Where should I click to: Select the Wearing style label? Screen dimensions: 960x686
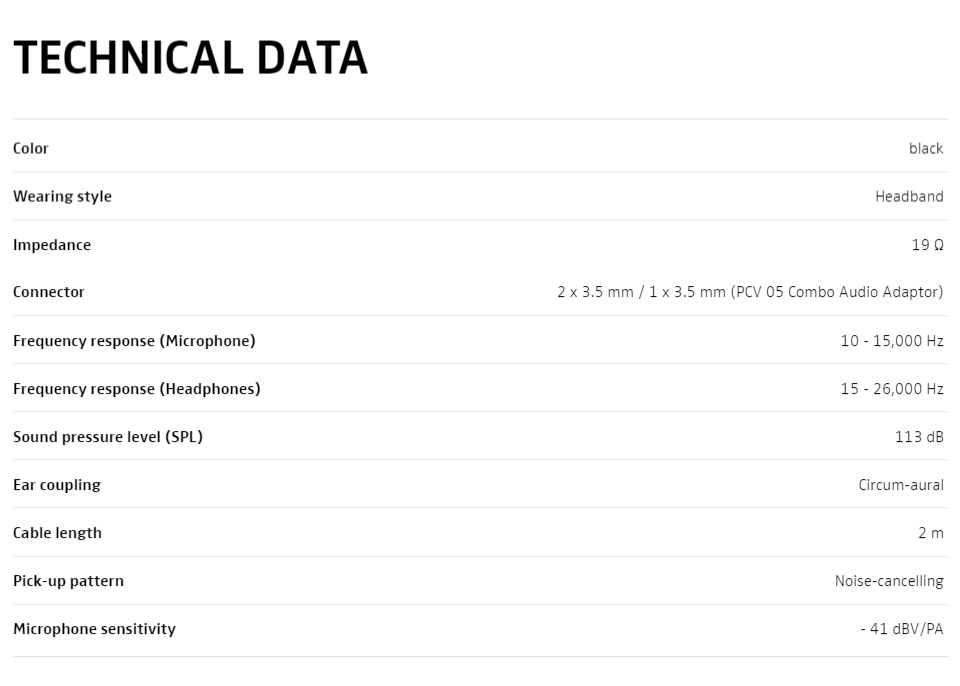coord(62,197)
